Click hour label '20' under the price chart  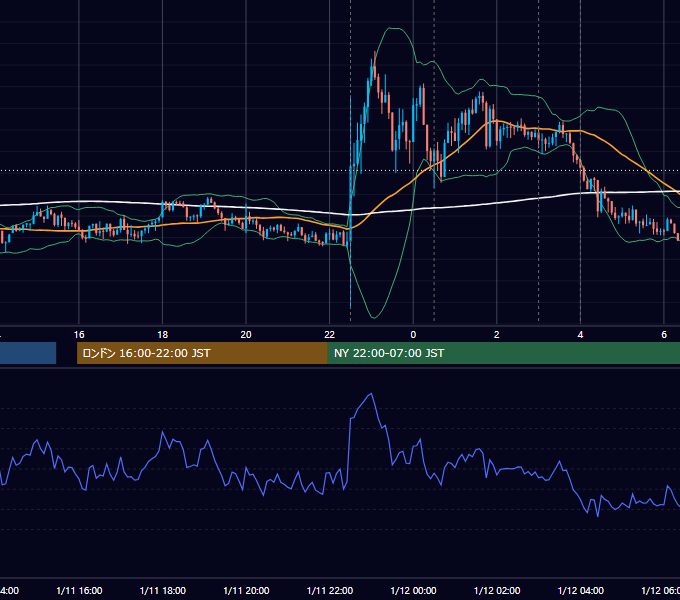[x=246, y=335]
